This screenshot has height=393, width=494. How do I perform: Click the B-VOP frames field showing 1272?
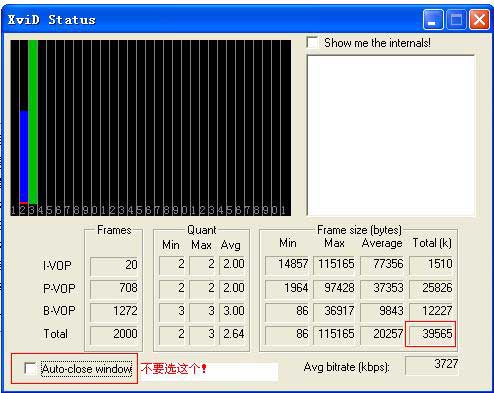click(x=114, y=311)
